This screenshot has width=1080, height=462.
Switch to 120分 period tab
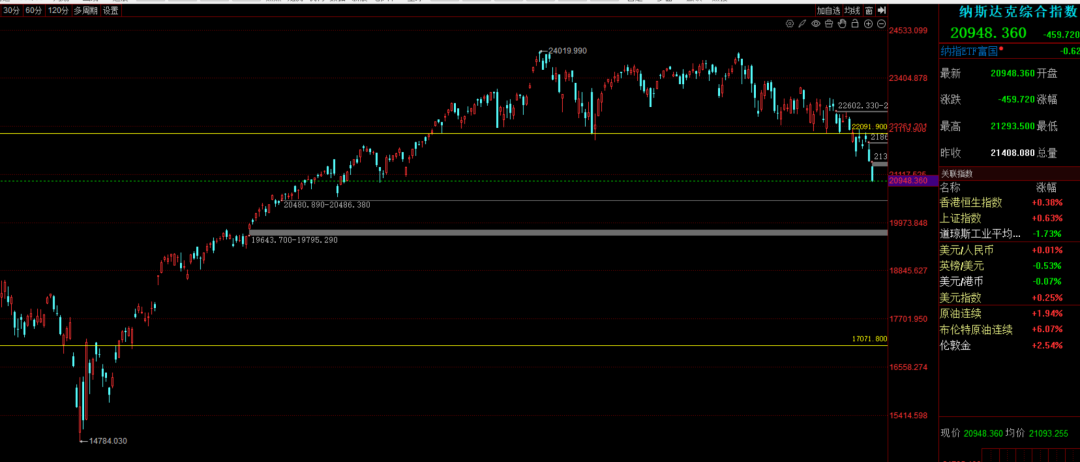pos(58,10)
